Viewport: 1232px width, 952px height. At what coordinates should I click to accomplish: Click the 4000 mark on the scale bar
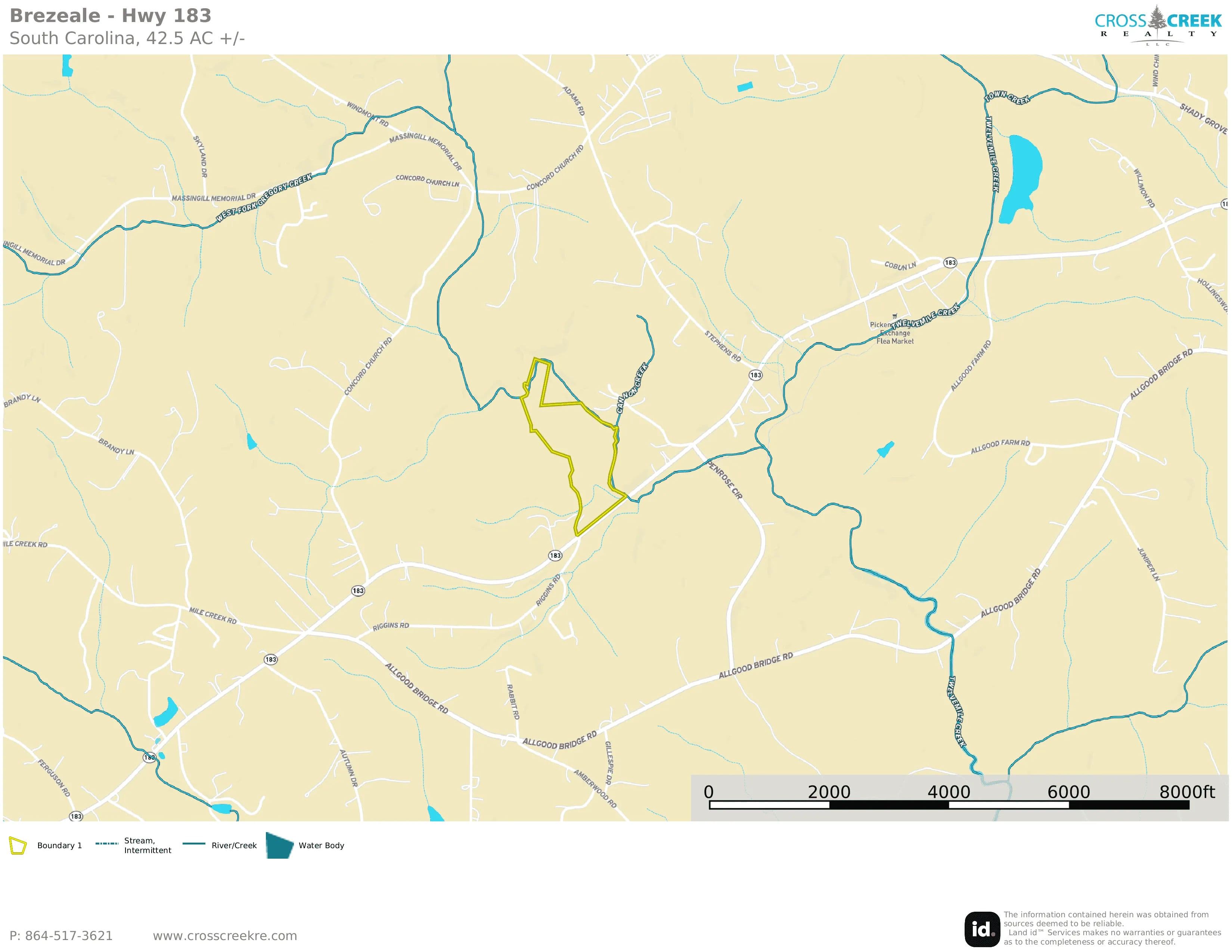949,792
